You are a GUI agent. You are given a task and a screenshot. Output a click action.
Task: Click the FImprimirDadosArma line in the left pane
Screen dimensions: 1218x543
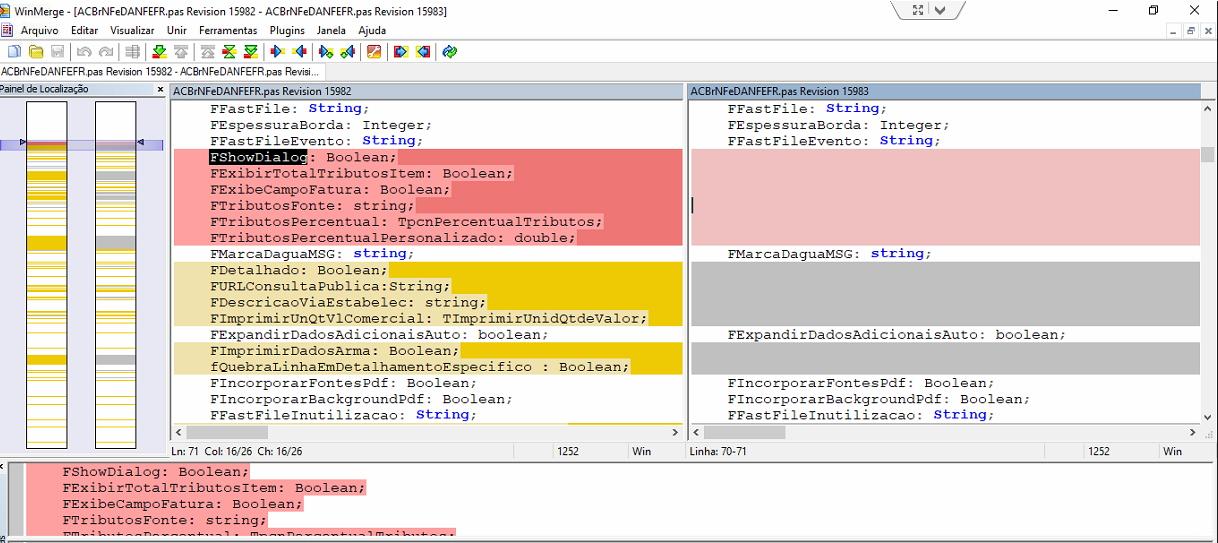334,351
